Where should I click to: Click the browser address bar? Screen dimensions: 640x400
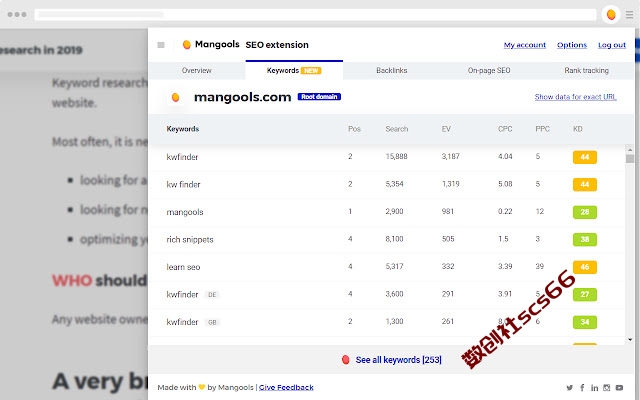pos(315,15)
